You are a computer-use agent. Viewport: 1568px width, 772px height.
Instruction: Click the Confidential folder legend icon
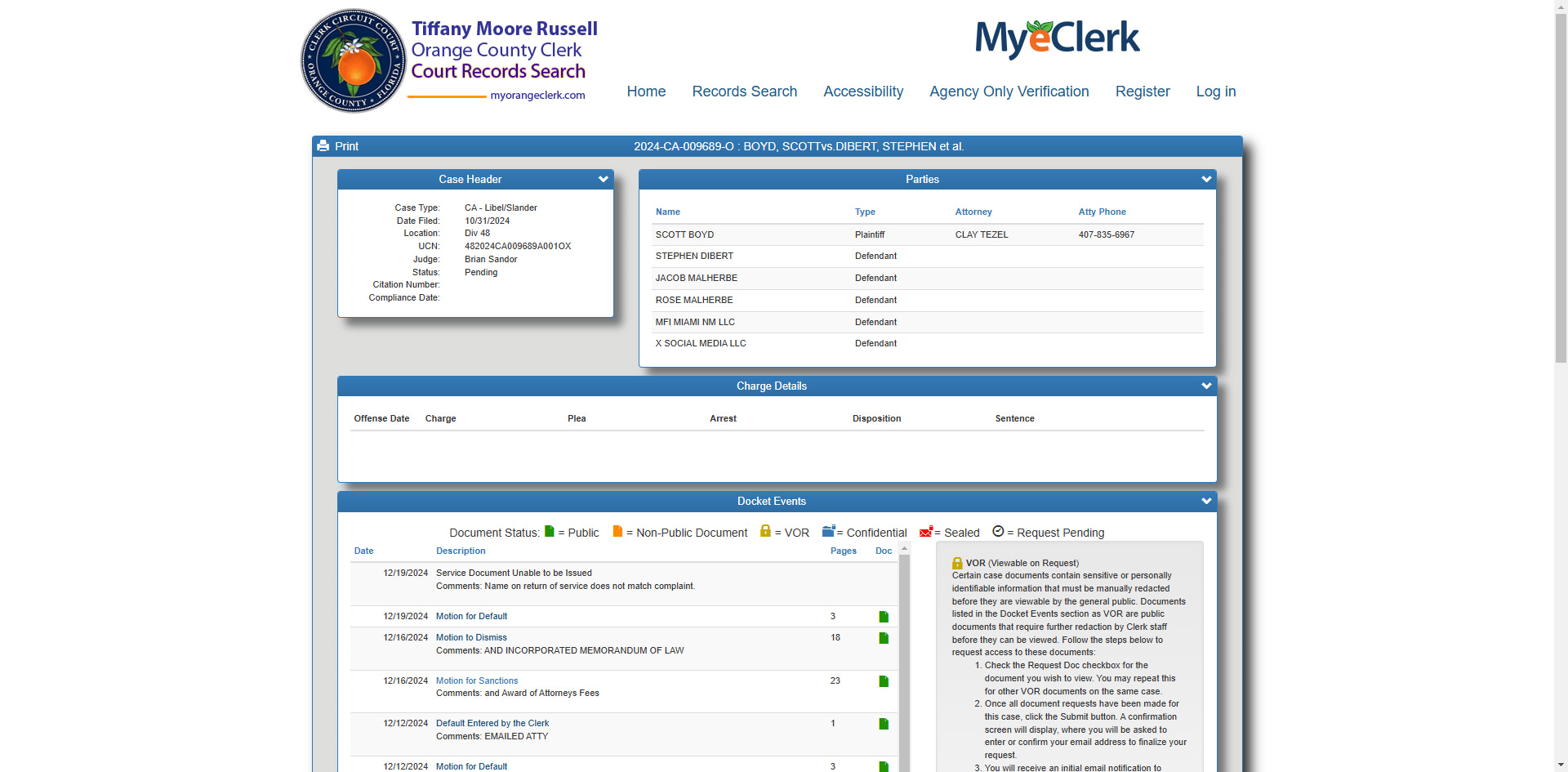pyautogui.click(x=828, y=531)
